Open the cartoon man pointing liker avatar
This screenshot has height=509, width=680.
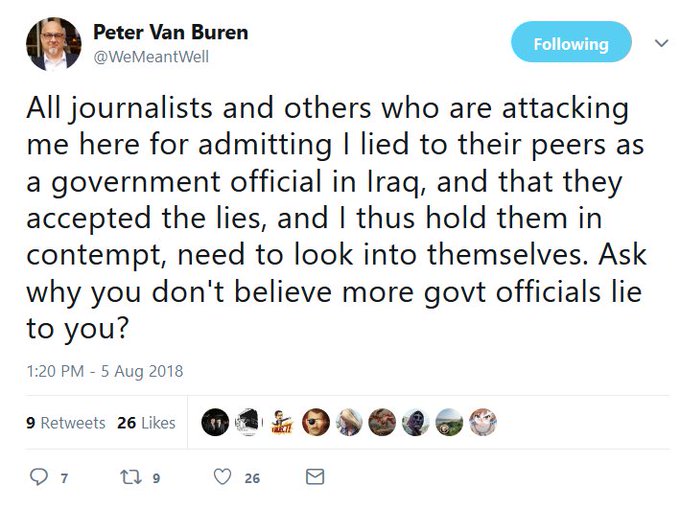click(x=282, y=423)
